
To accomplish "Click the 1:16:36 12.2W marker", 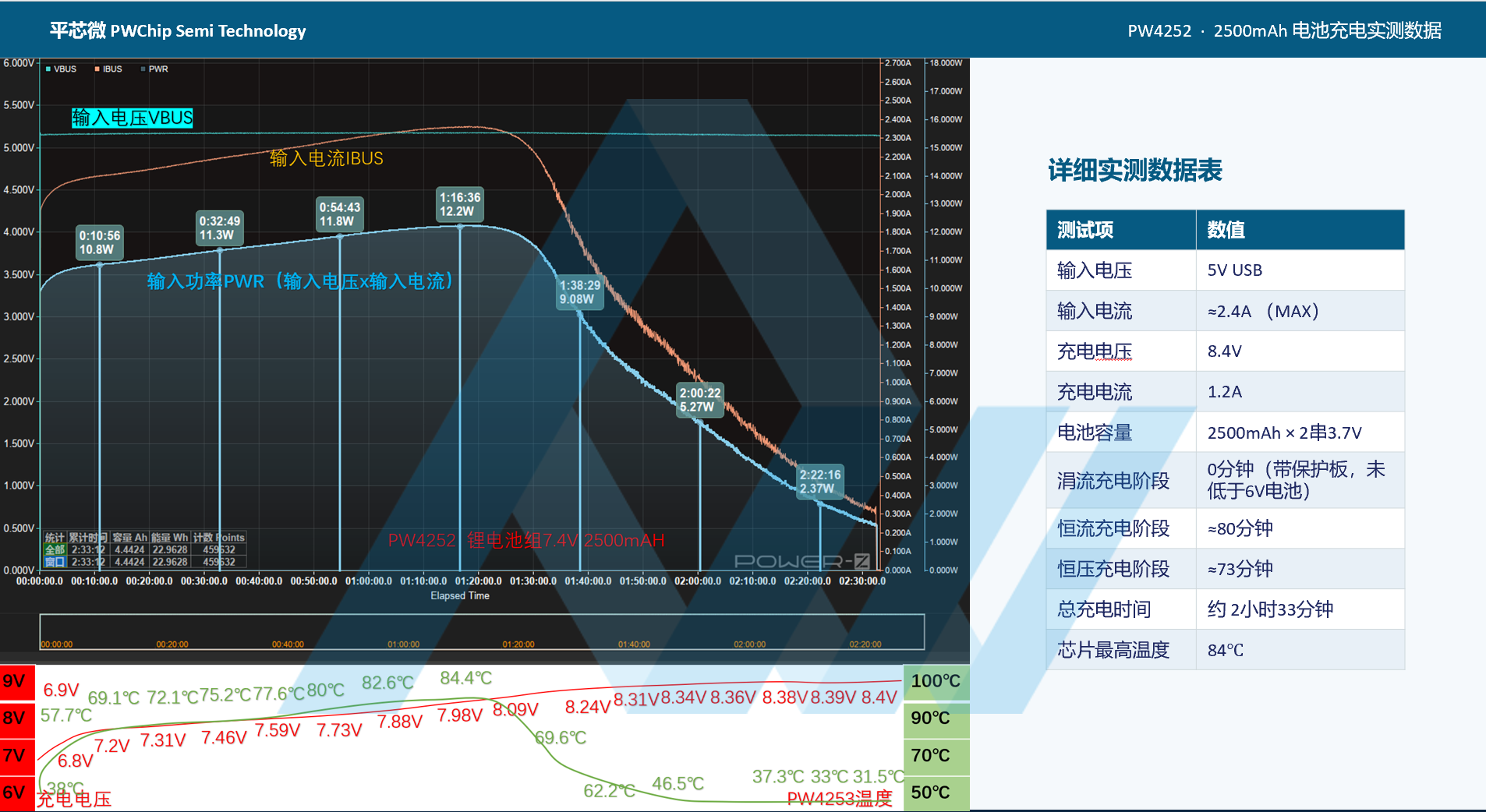I will click(x=460, y=204).
